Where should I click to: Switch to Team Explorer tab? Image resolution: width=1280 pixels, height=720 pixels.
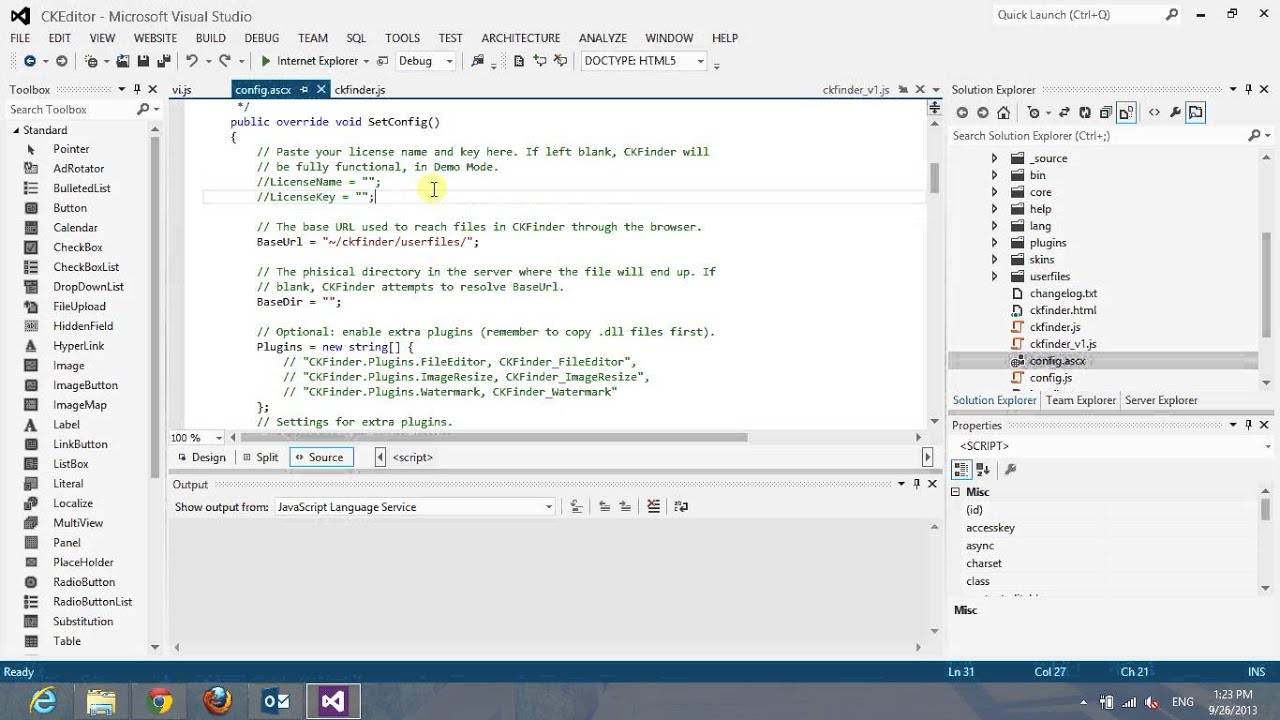coord(1080,400)
